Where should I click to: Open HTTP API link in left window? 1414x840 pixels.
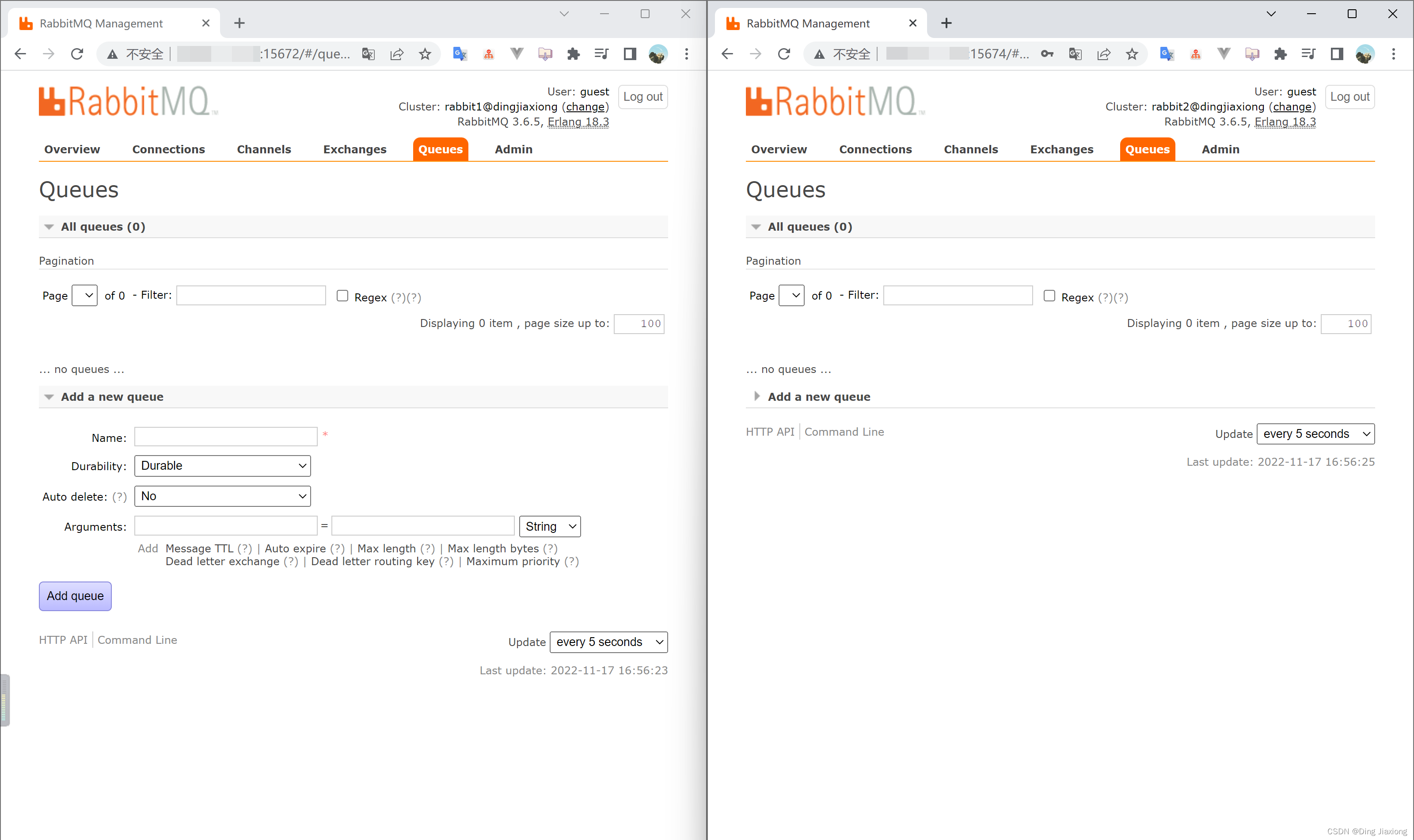pos(63,640)
